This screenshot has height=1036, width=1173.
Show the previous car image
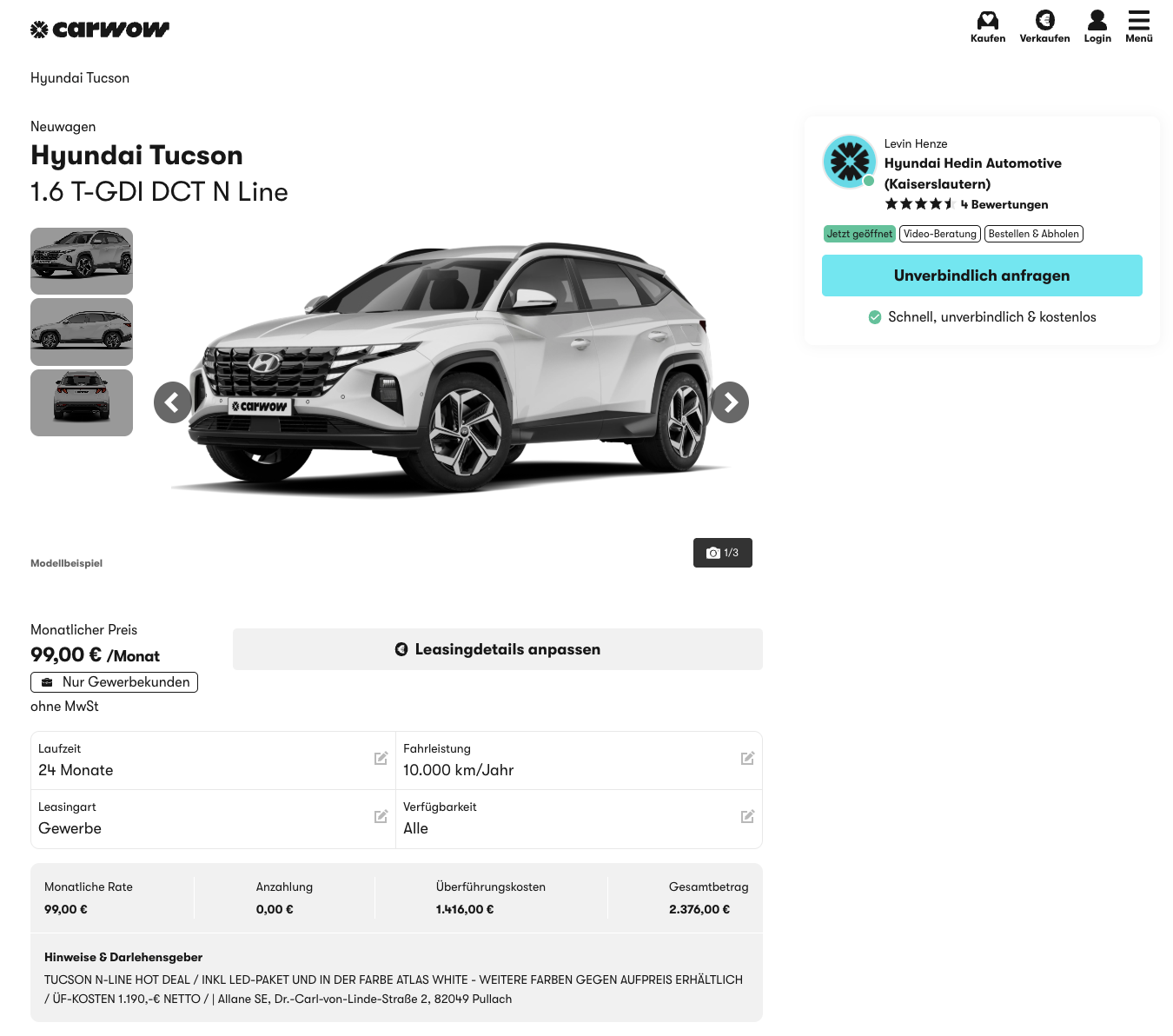click(x=172, y=402)
